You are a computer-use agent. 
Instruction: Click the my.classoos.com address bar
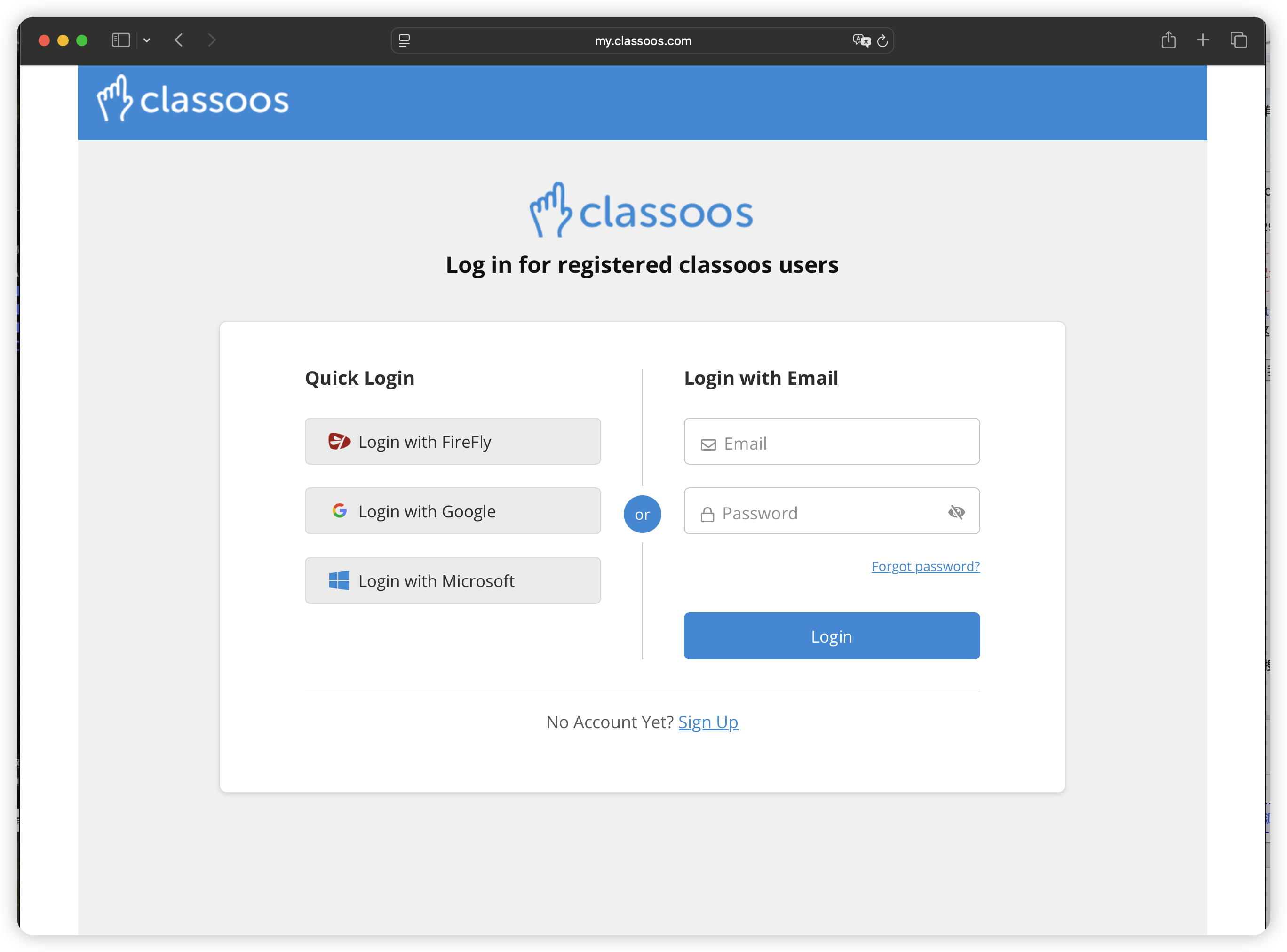click(643, 41)
